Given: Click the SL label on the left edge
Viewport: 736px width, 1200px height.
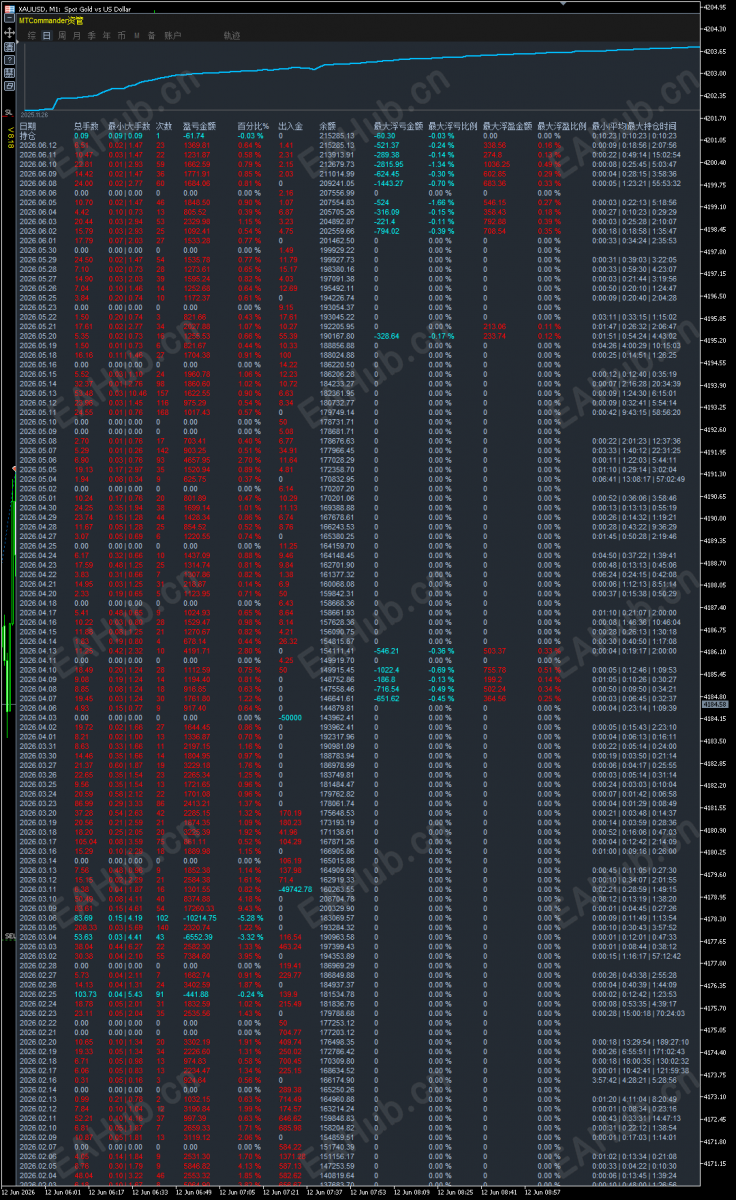Looking at the screenshot, I should coord(8,112).
